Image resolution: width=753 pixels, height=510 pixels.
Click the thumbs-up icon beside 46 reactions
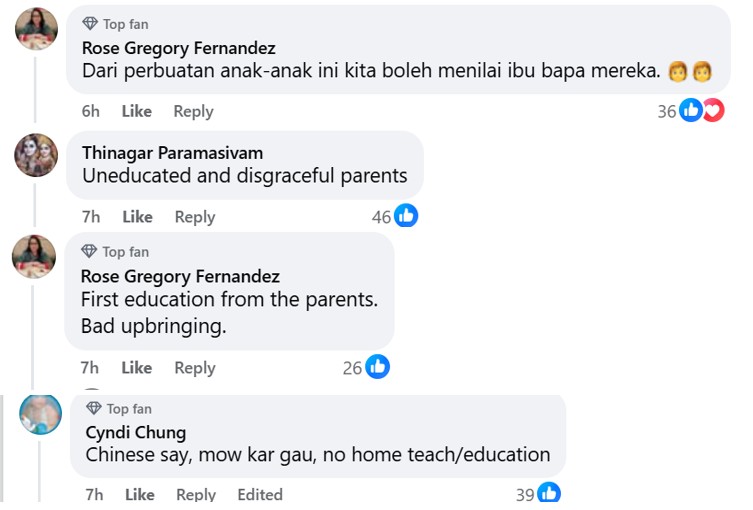[406, 216]
